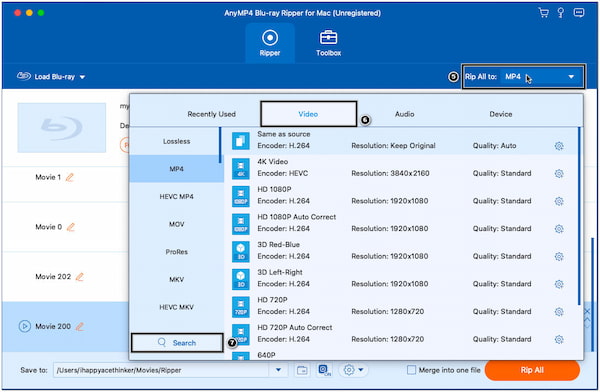Select the HEVC MP4 format category
The image size is (600, 392).
176,196
